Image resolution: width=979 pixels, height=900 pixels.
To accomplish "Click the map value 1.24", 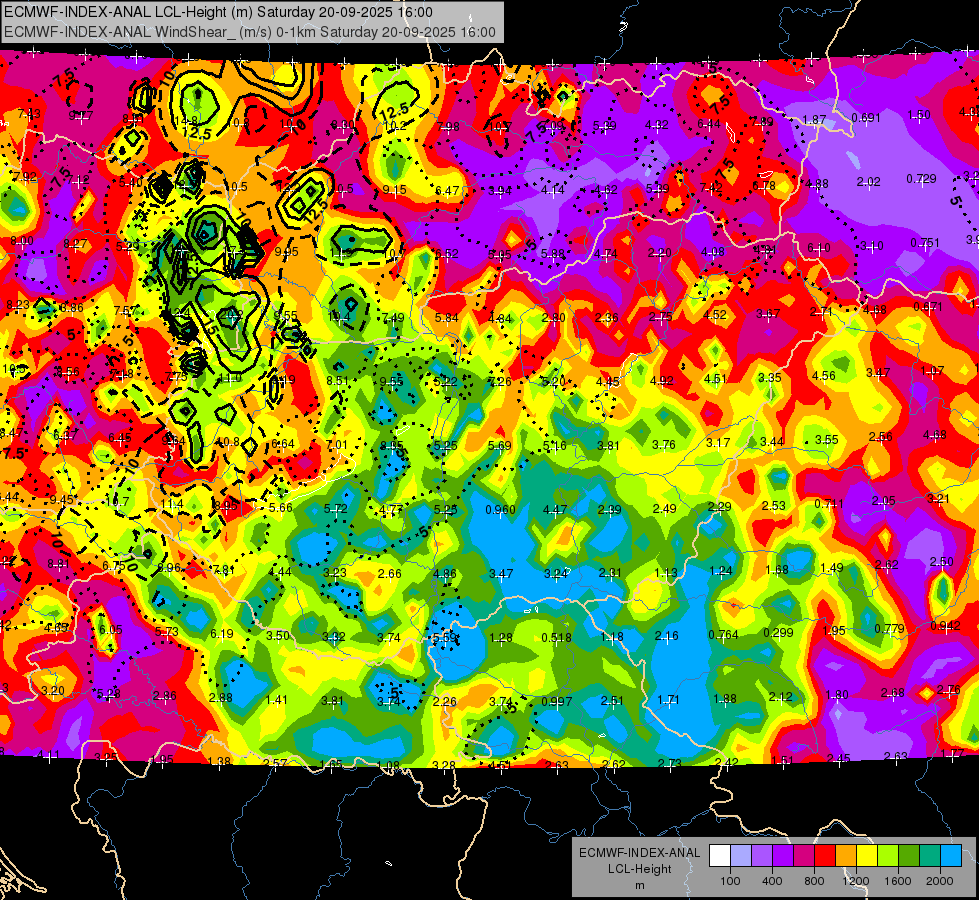I will [721, 570].
